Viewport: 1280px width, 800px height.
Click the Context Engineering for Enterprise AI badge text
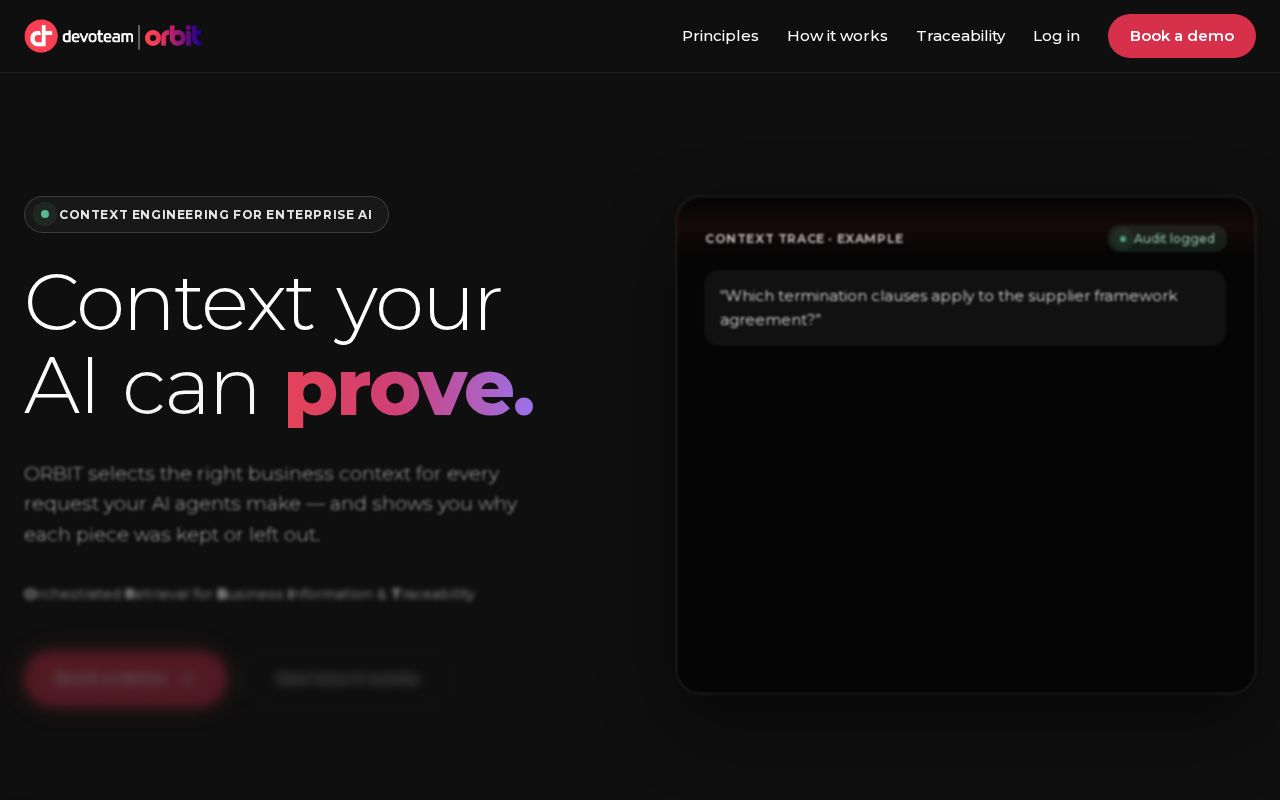(x=216, y=215)
